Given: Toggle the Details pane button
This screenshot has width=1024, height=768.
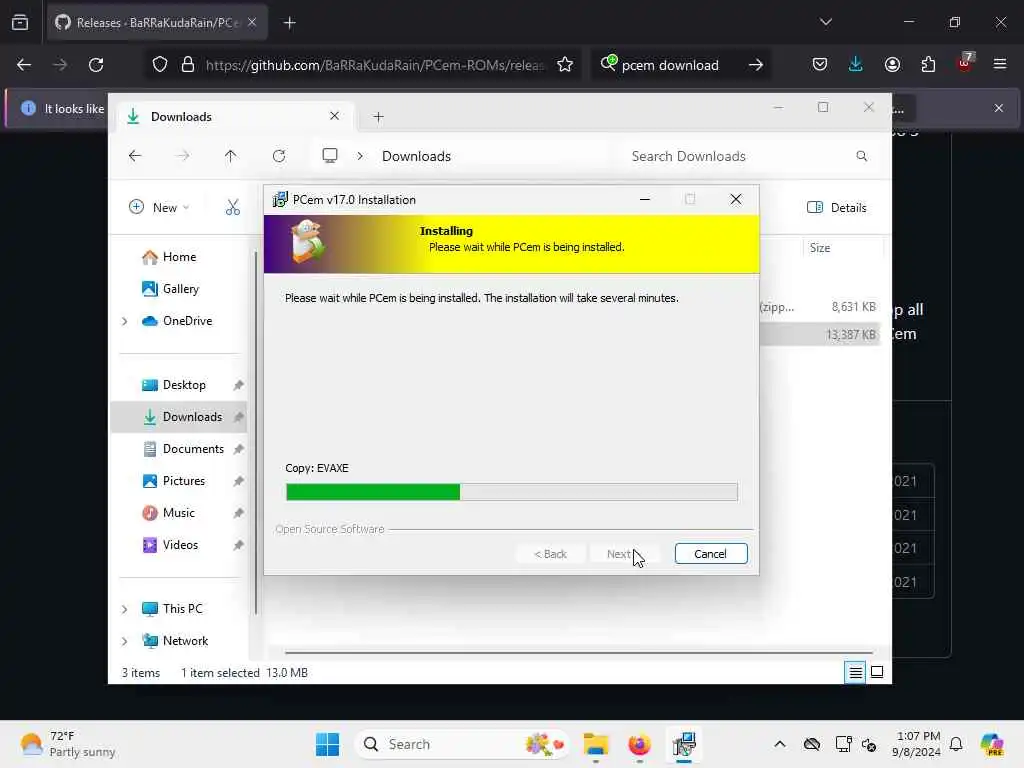Looking at the screenshot, I should click(x=837, y=208).
